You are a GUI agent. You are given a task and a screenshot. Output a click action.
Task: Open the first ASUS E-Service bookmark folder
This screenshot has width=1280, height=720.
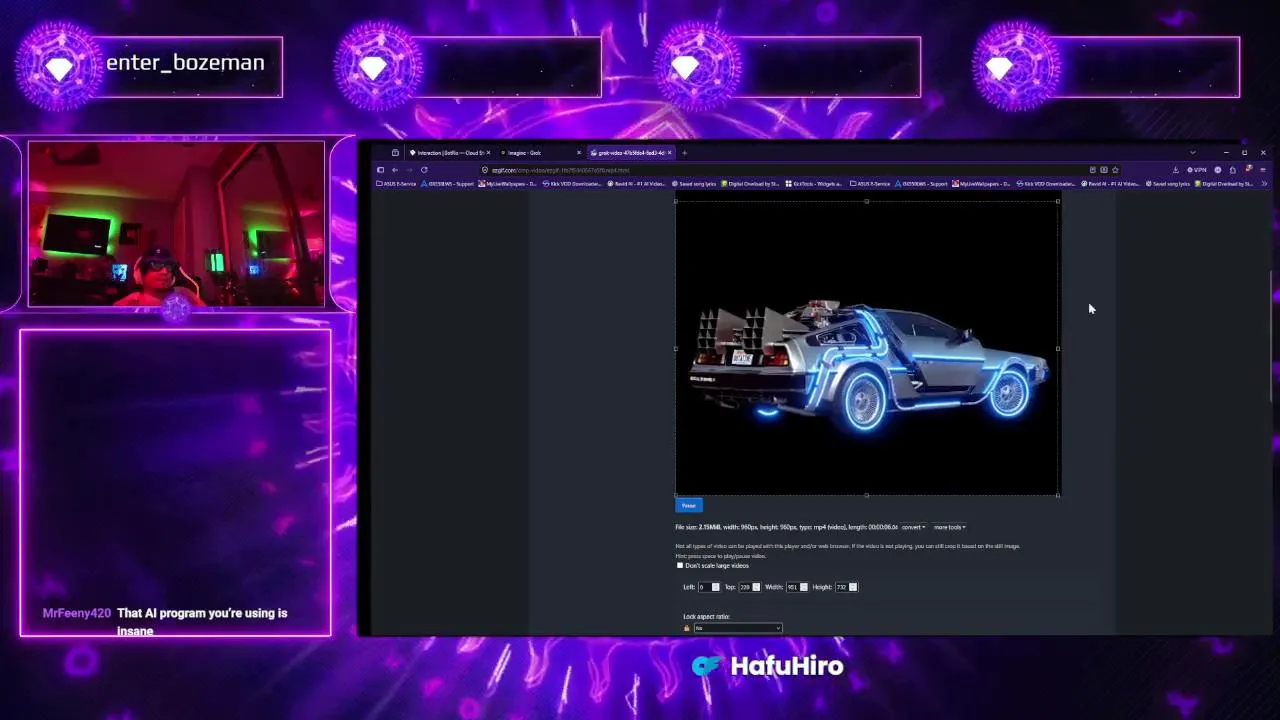(396, 184)
